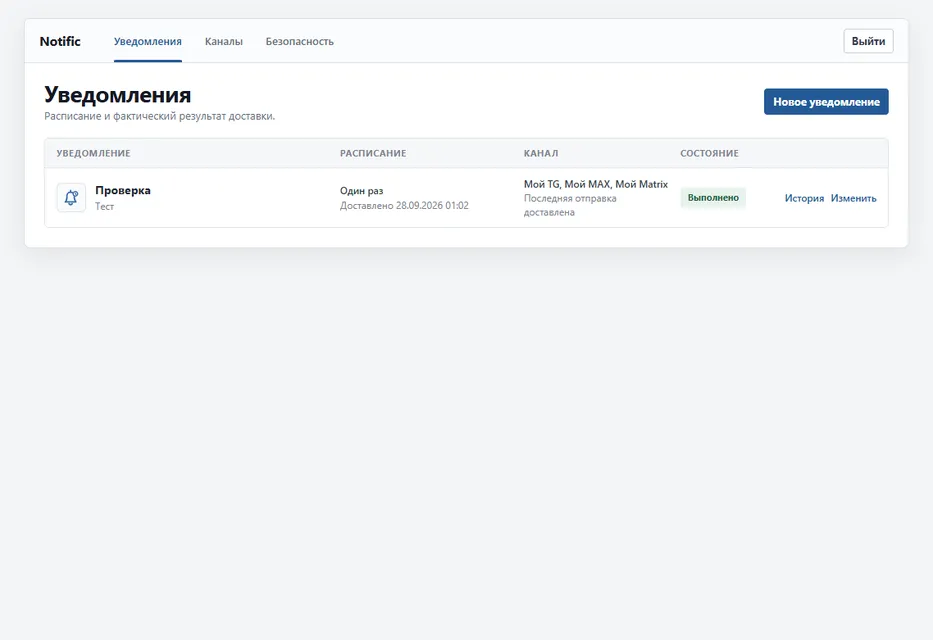
Task: Create a notification with Новое уведомление
Action: (x=826, y=102)
